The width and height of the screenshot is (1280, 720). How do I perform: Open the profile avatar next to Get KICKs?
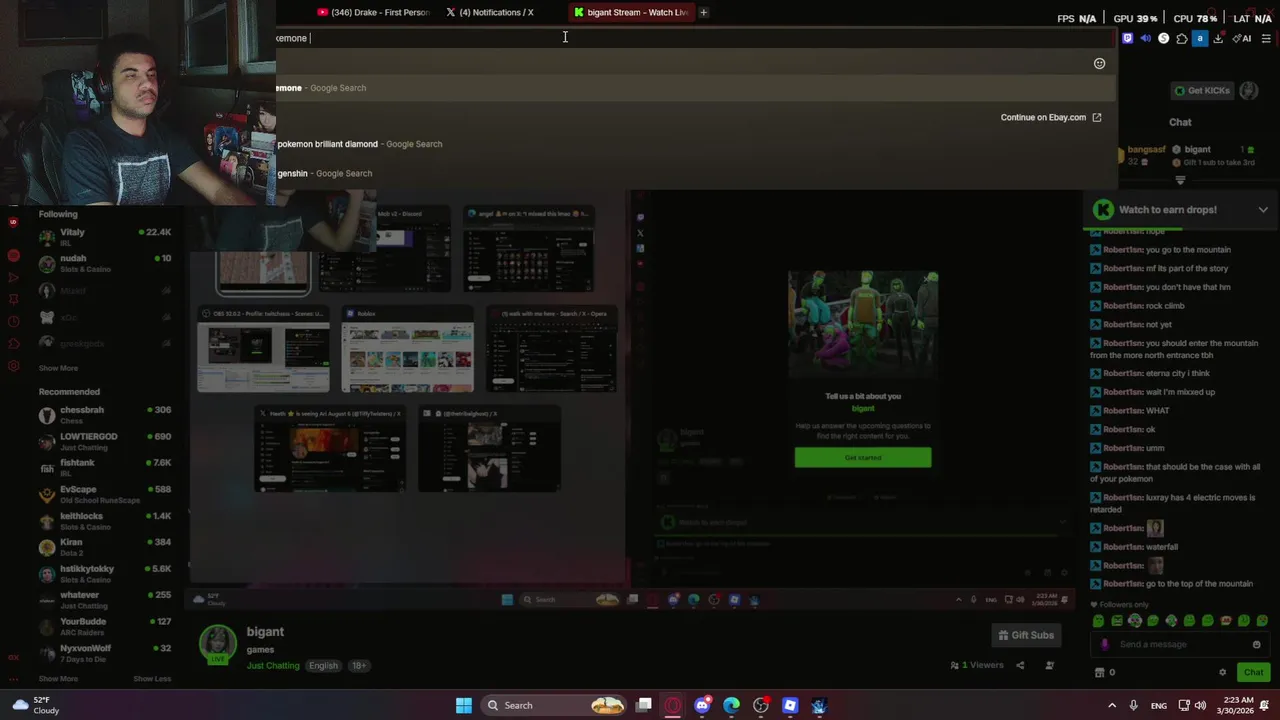pos(1248,91)
